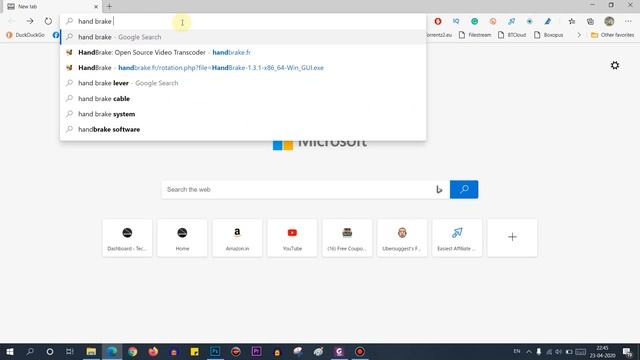Close the New tab tab
Screen dimensions: 640x360
coord(96,7)
